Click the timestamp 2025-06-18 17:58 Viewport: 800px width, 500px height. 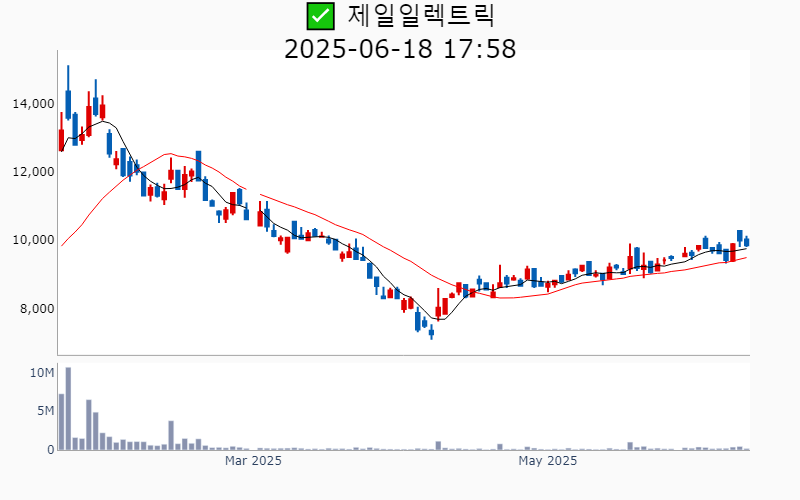coord(400,49)
